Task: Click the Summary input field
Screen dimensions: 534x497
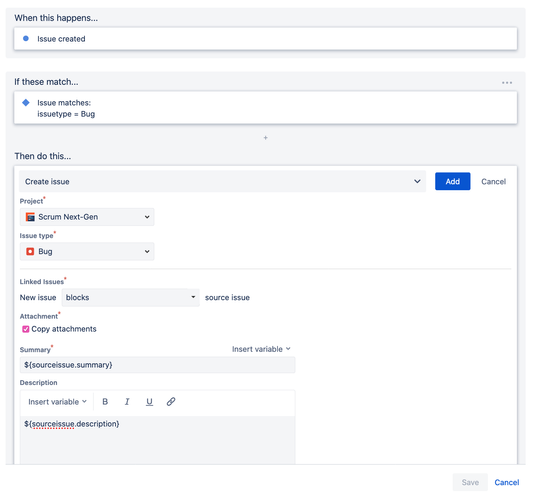Action: pos(157,365)
